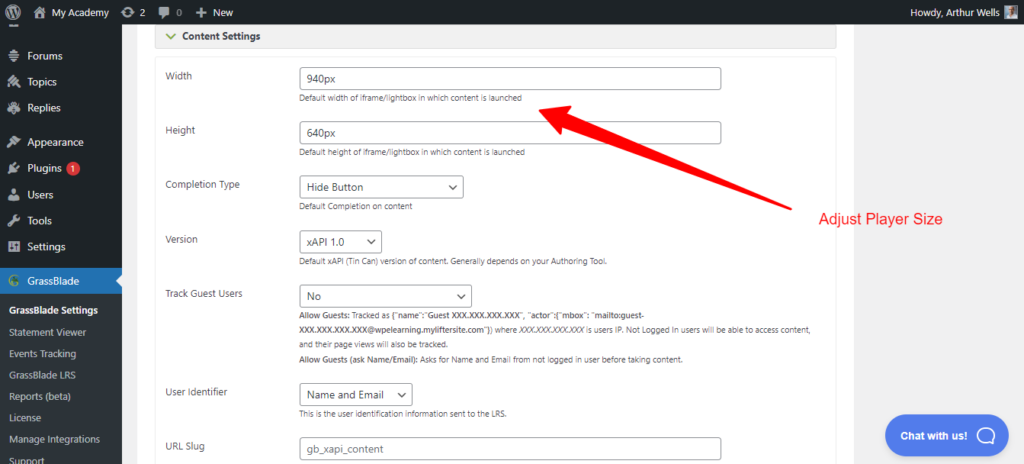Click the Topics sidebar icon

click(14, 82)
